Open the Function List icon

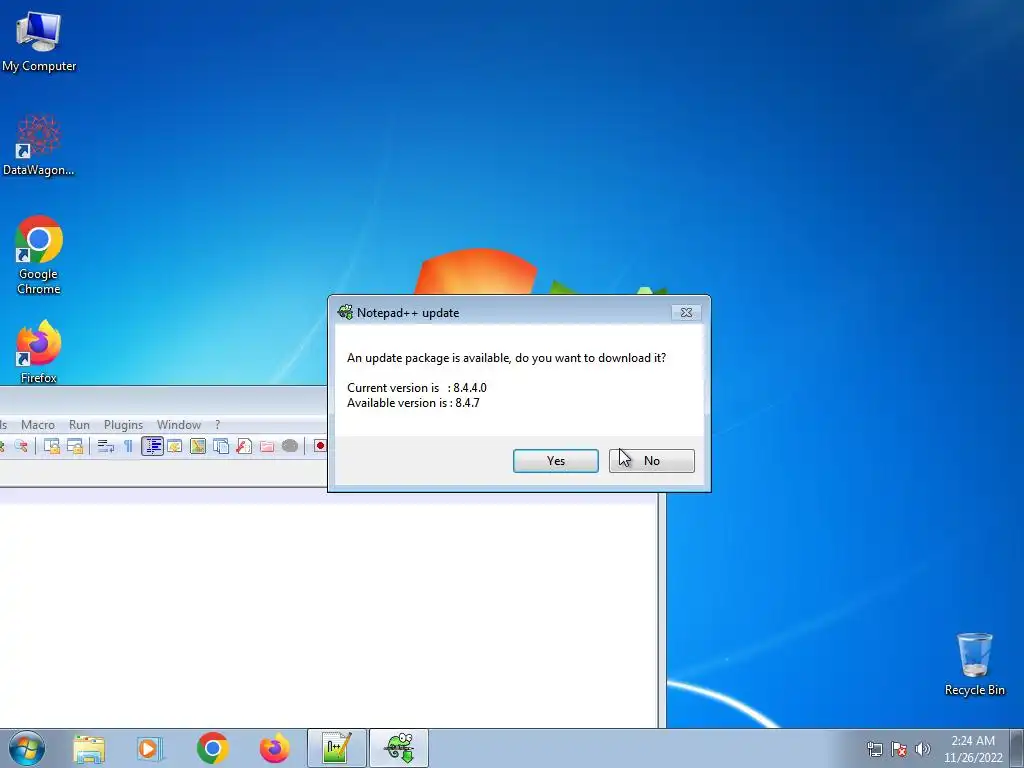pos(244,446)
